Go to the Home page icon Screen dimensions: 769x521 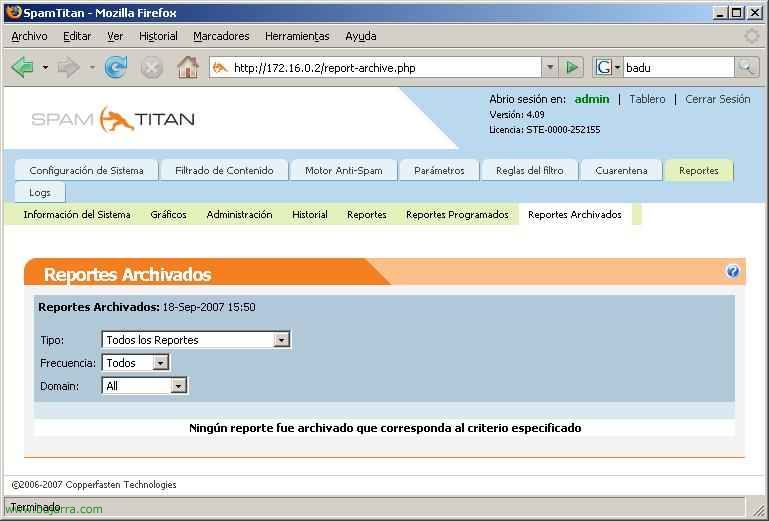point(188,67)
